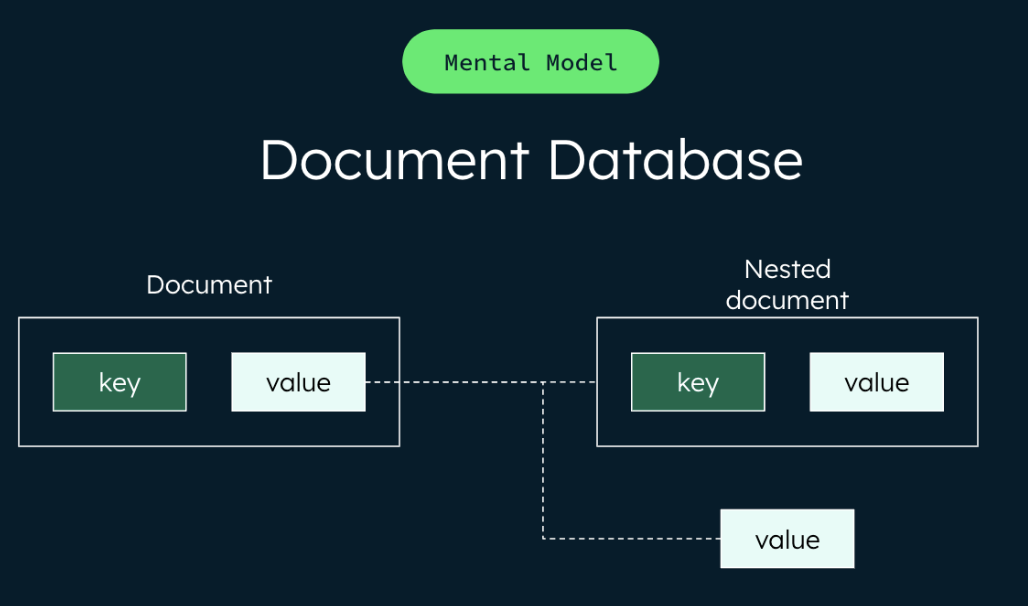Select the Document Database heading
The height and width of the screenshot is (606, 1028).
point(531,159)
